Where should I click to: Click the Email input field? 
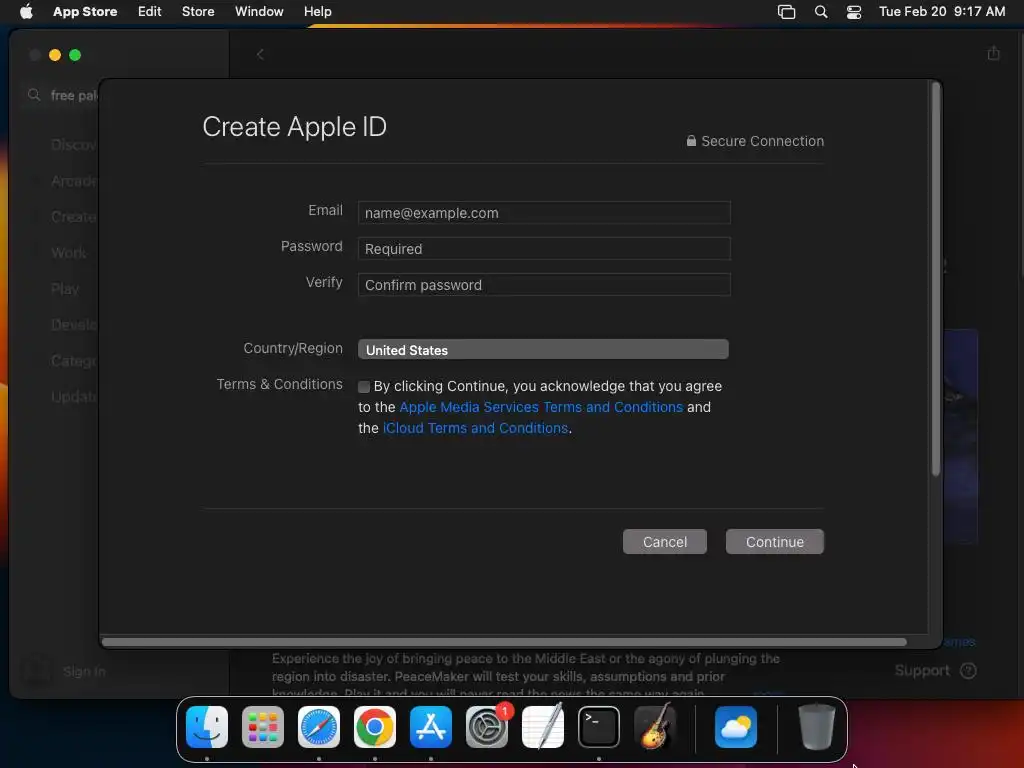click(544, 213)
